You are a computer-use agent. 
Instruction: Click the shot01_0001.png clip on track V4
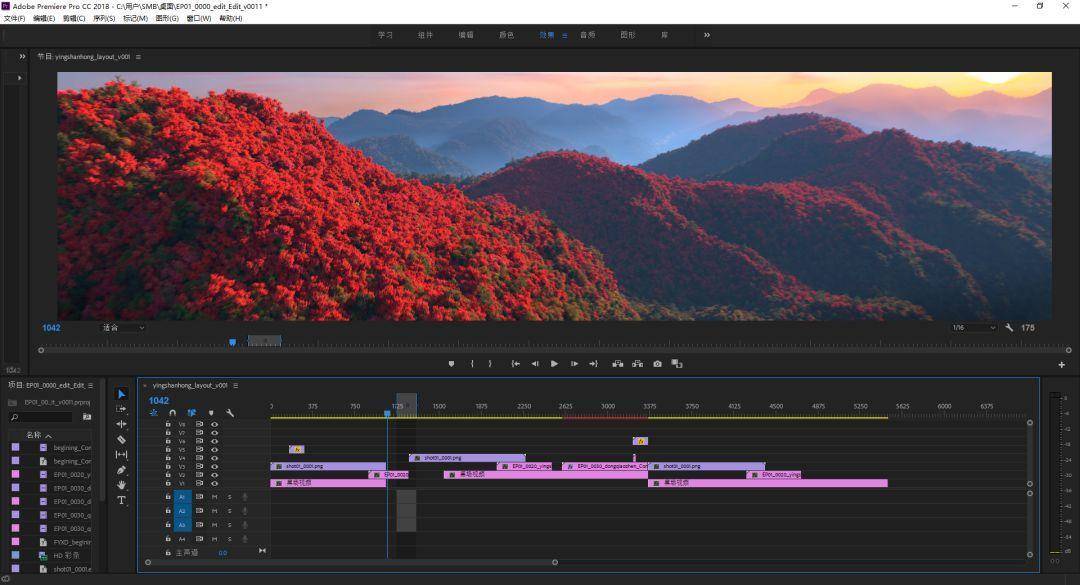click(x=467, y=458)
